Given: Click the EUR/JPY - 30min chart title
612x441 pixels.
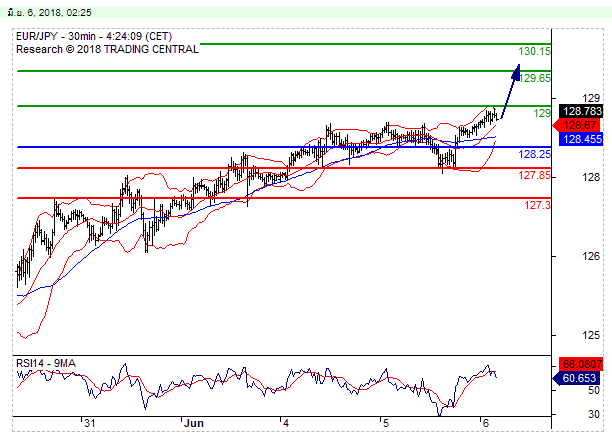Looking at the screenshot, I should (94, 36).
